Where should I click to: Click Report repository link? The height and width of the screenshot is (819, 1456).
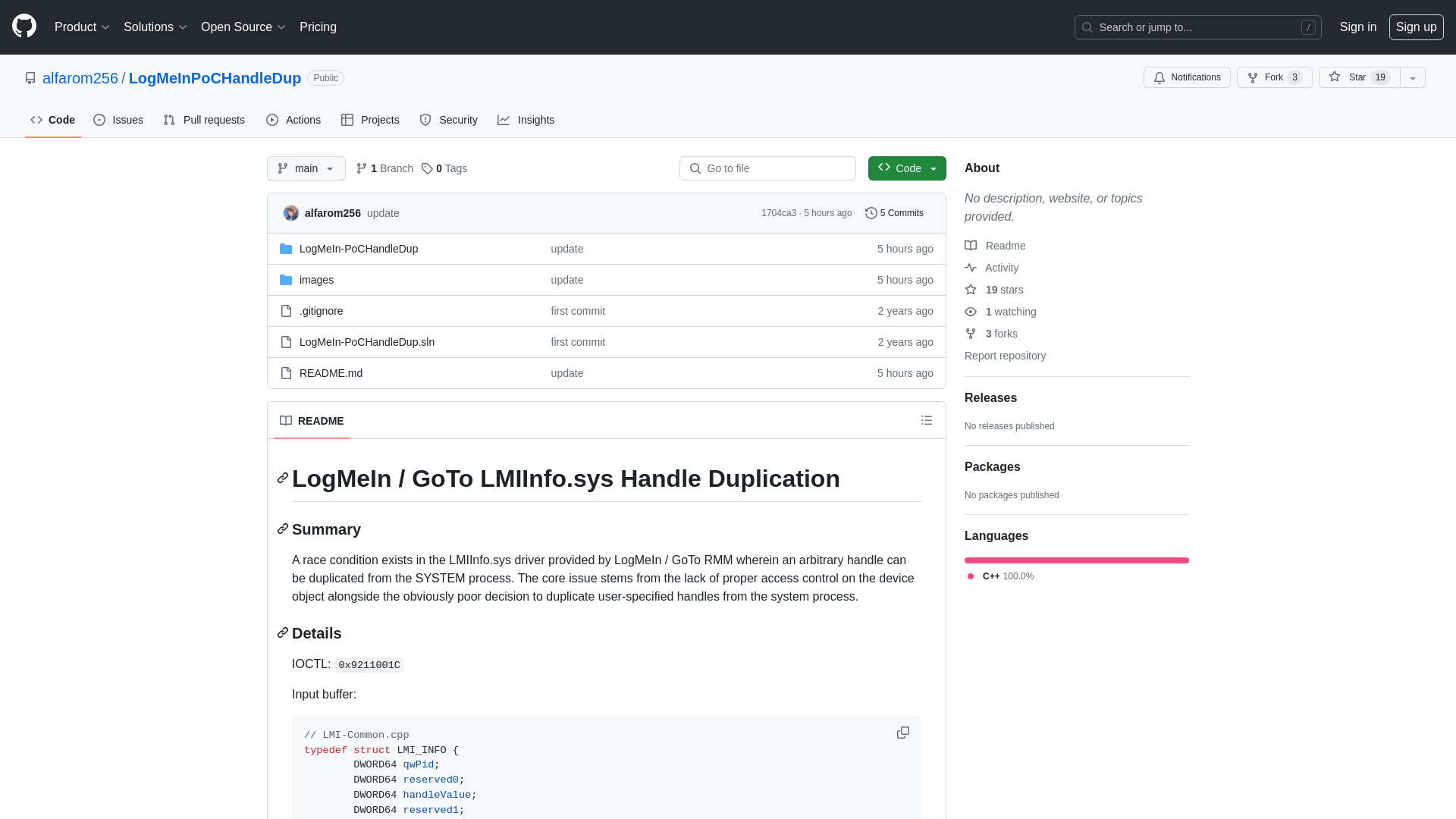(x=1005, y=356)
